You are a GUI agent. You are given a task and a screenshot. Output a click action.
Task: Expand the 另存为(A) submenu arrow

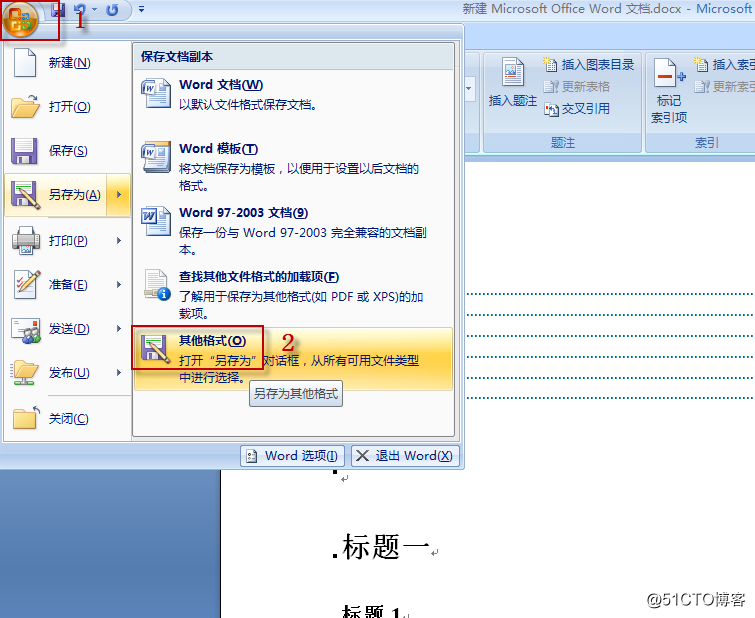(x=118, y=195)
